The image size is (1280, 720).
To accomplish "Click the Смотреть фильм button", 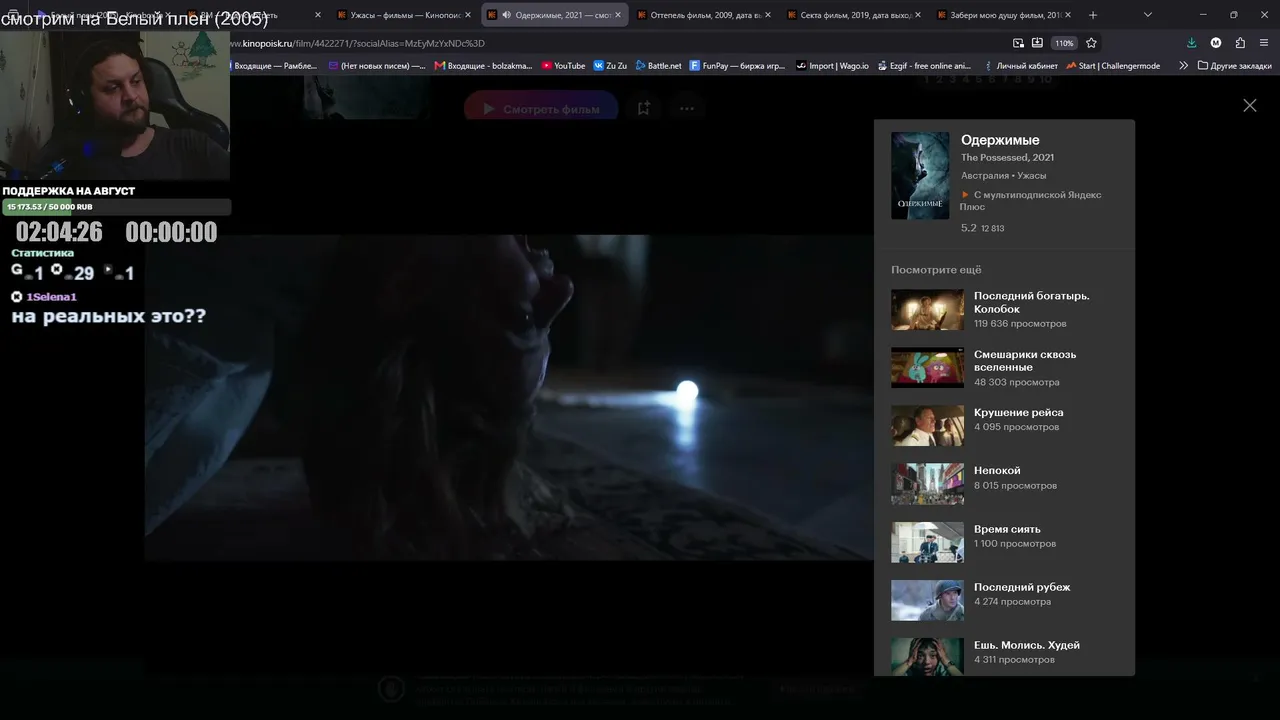I will coord(541,109).
